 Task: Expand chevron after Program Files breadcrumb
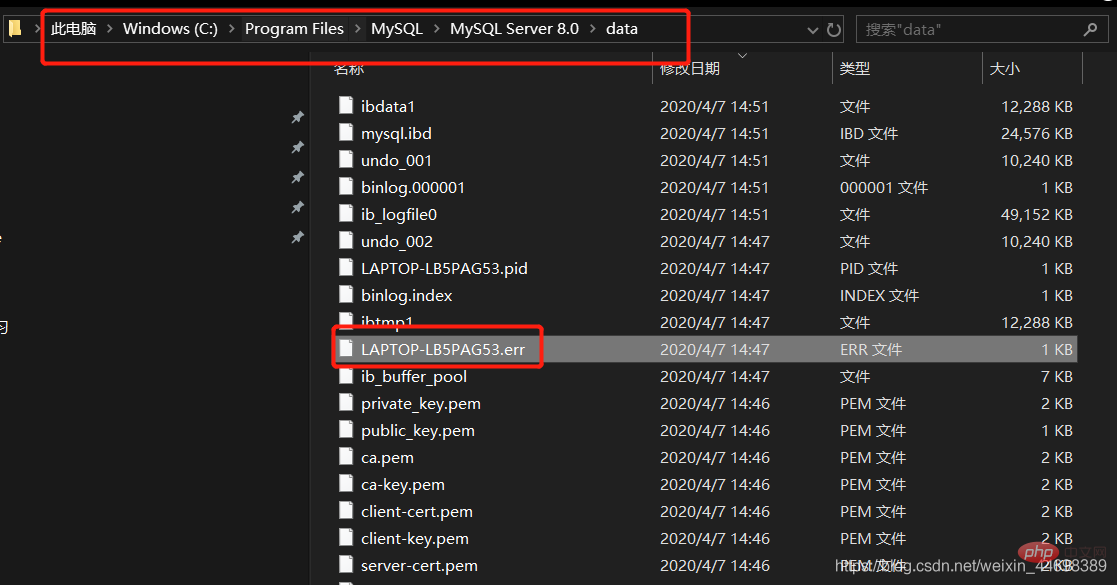pyautogui.click(x=358, y=29)
